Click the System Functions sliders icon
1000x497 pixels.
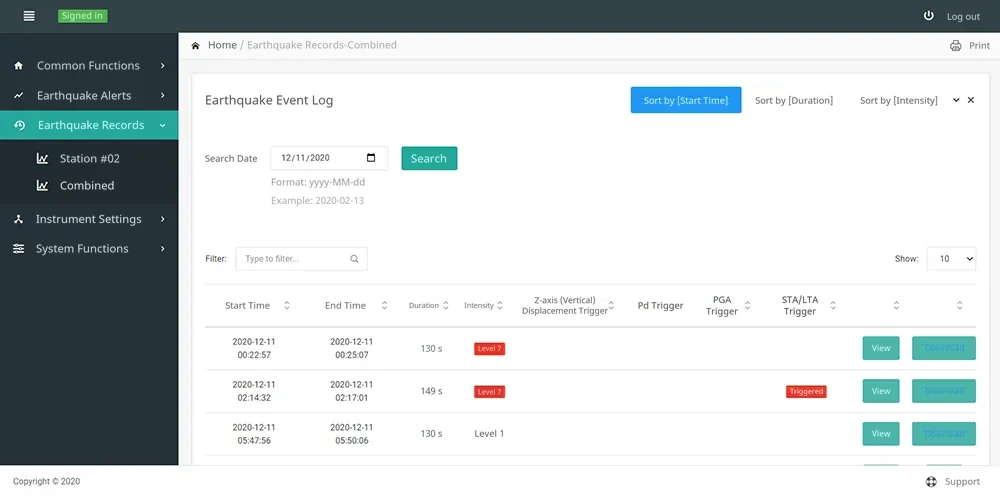18,249
